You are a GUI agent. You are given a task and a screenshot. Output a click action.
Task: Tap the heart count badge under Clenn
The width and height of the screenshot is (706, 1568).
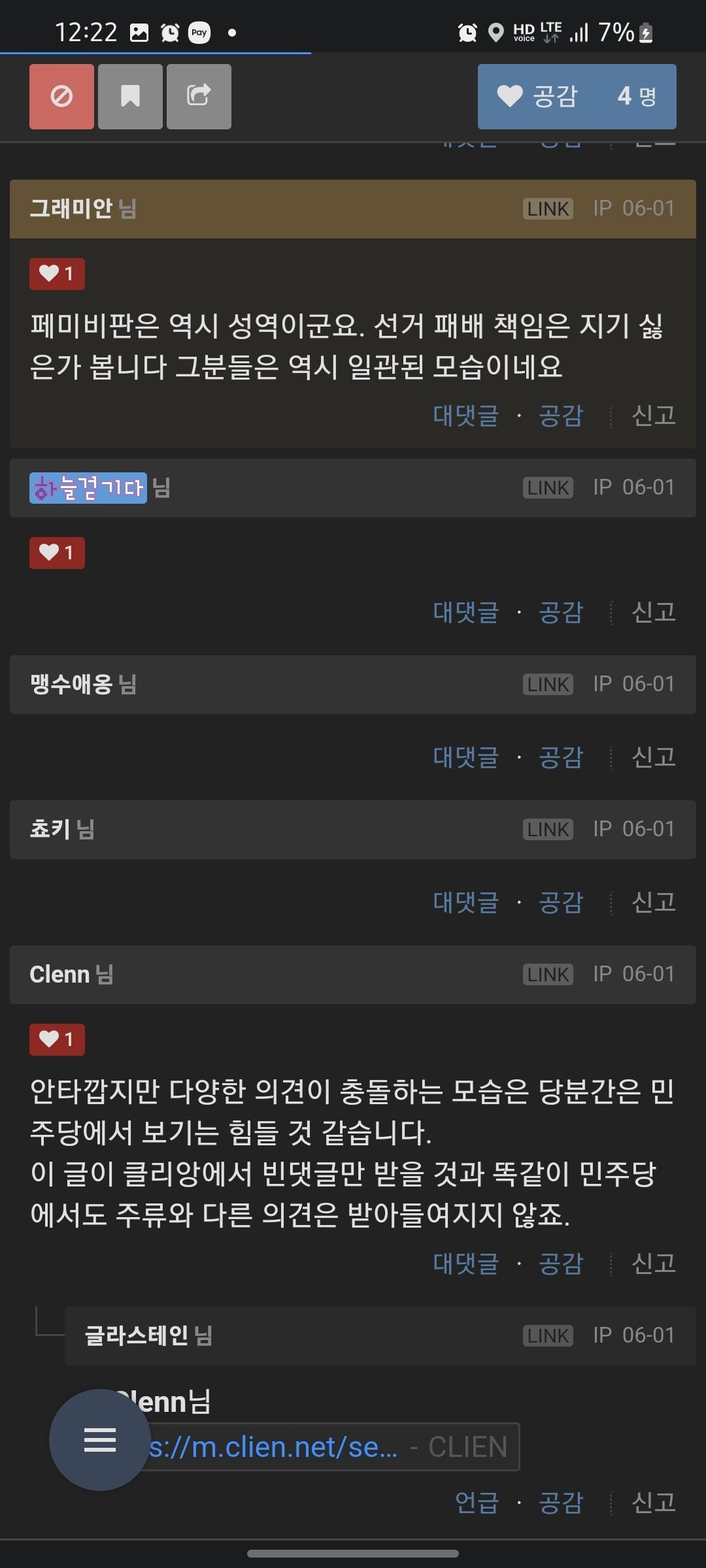(x=57, y=1039)
